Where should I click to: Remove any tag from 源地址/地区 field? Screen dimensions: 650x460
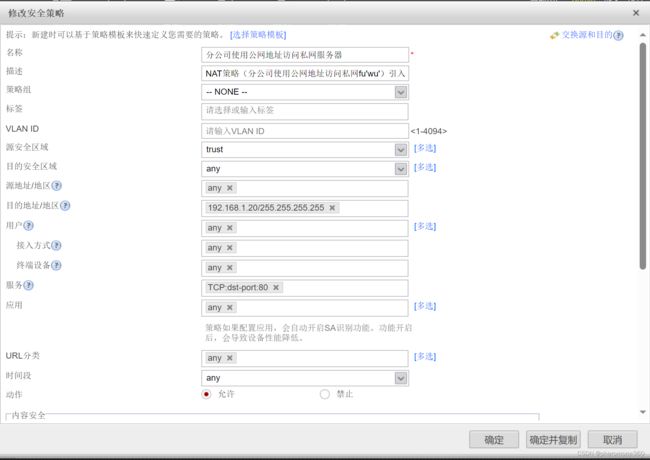click(230, 188)
